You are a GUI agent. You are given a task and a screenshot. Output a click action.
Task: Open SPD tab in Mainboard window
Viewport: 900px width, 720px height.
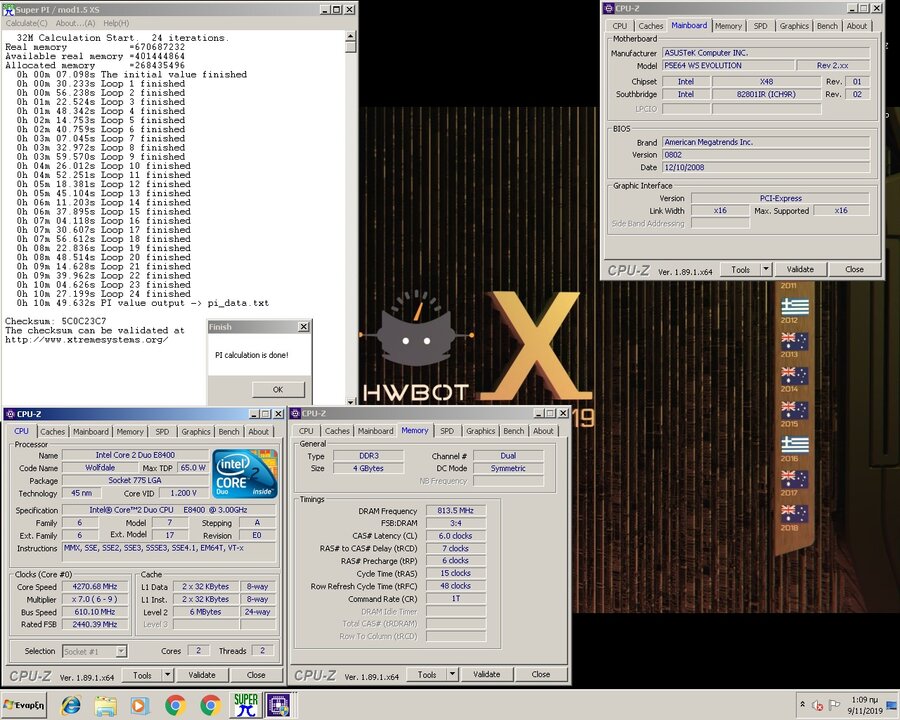click(x=761, y=26)
